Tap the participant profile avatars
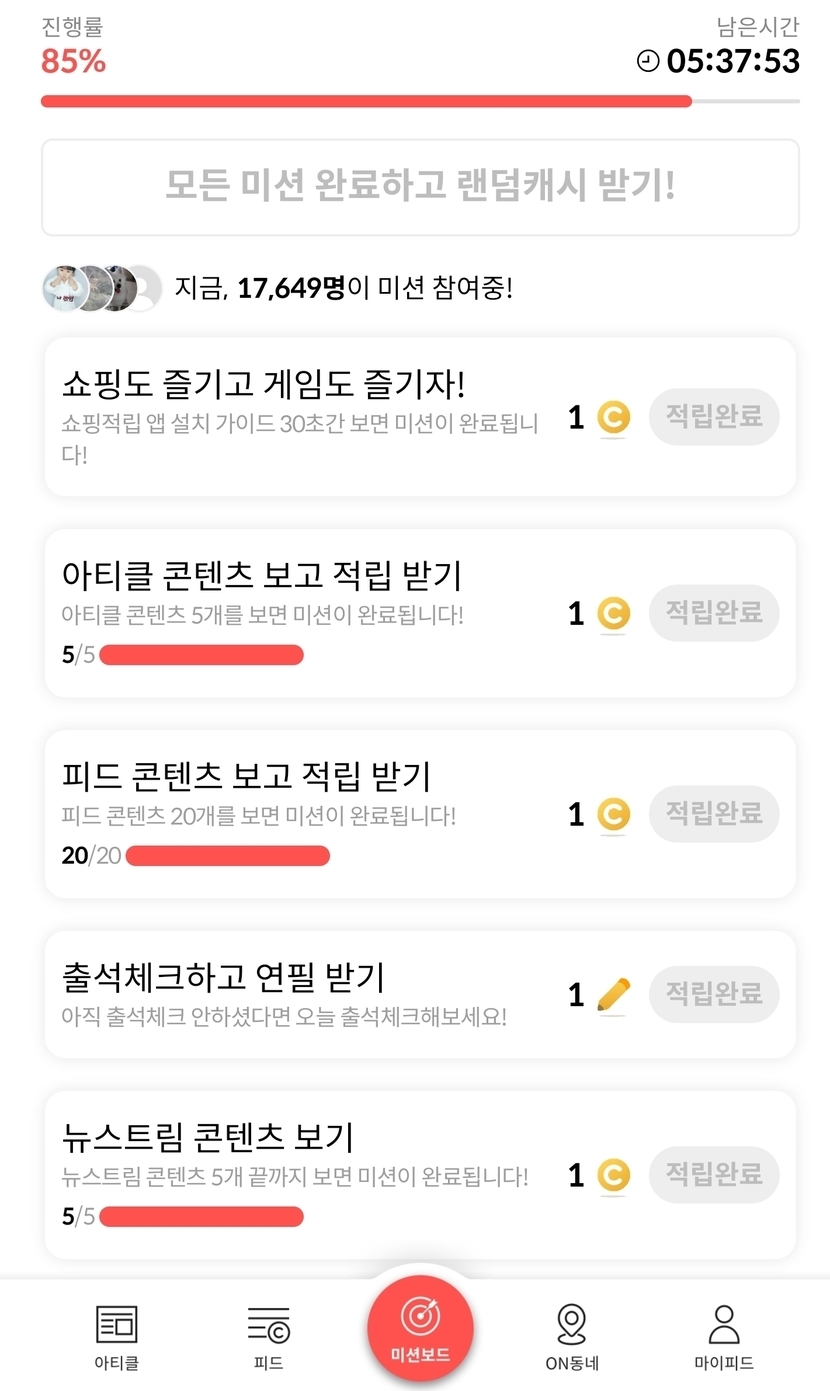 101,289
